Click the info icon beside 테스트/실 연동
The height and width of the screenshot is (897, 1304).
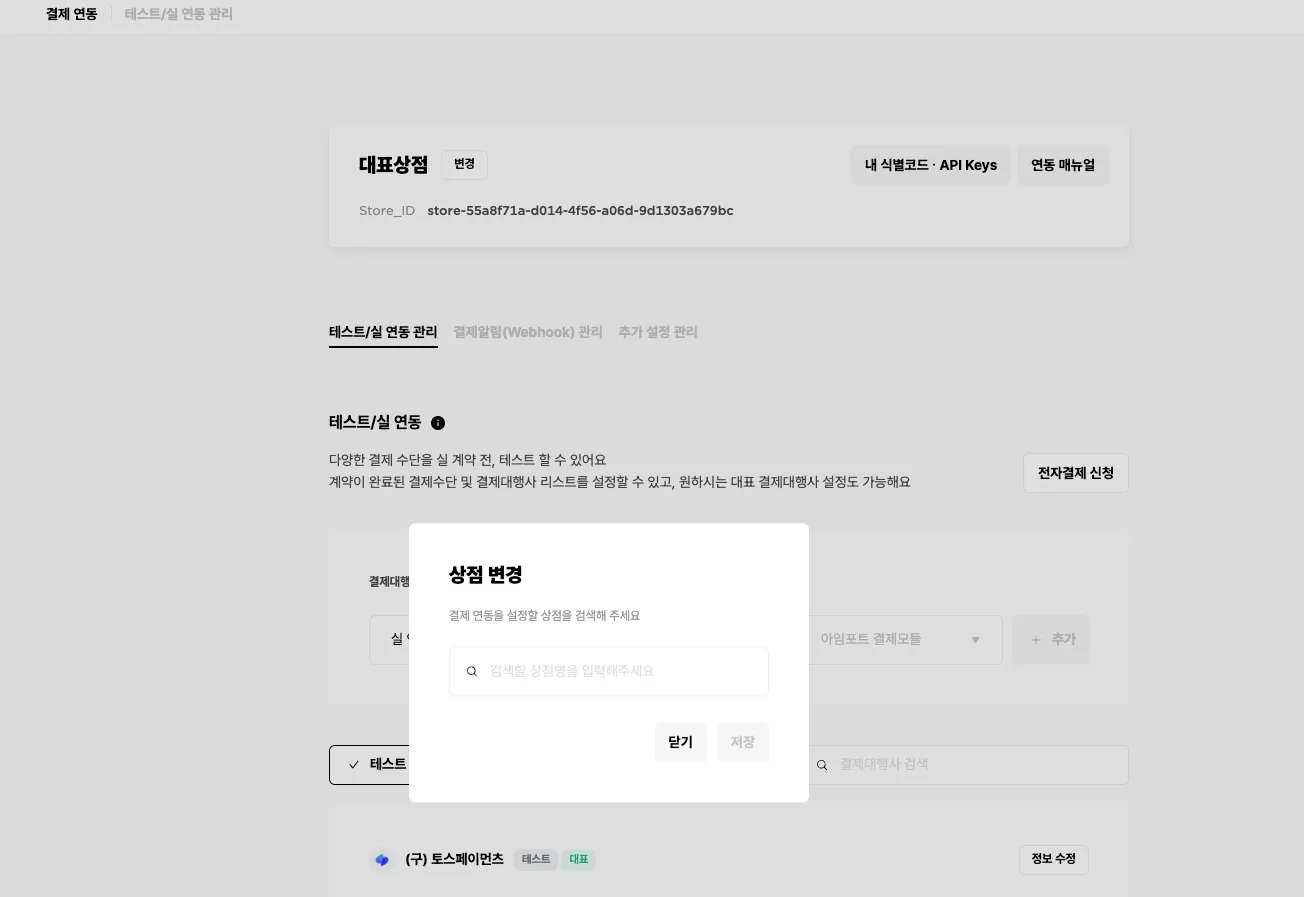pos(438,423)
